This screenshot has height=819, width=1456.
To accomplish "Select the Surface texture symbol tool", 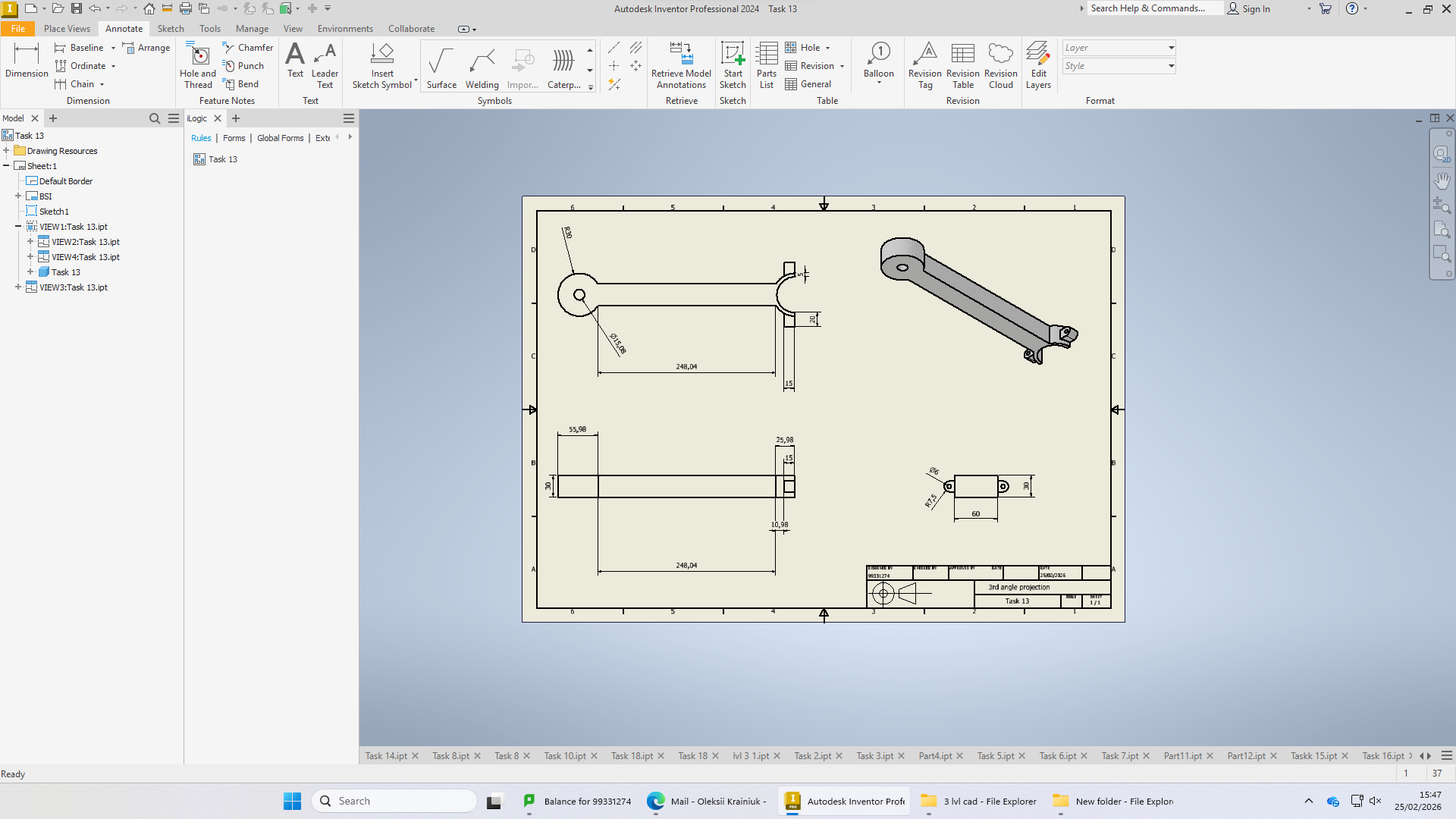I will coord(441,67).
